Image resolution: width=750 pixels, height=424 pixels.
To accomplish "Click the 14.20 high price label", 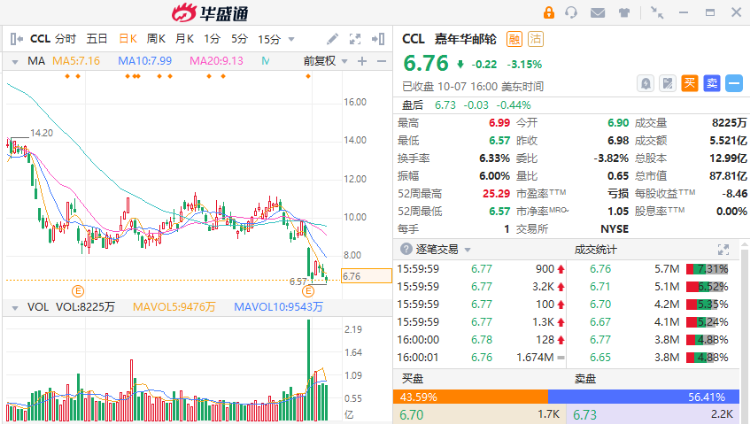I will pos(42,133).
